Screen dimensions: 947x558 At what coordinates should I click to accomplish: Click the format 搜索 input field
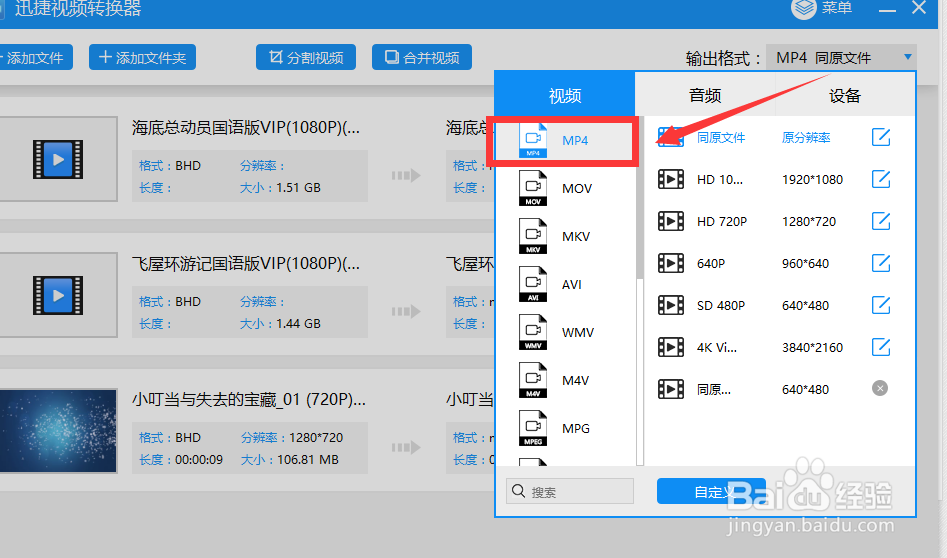pyautogui.click(x=570, y=492)
